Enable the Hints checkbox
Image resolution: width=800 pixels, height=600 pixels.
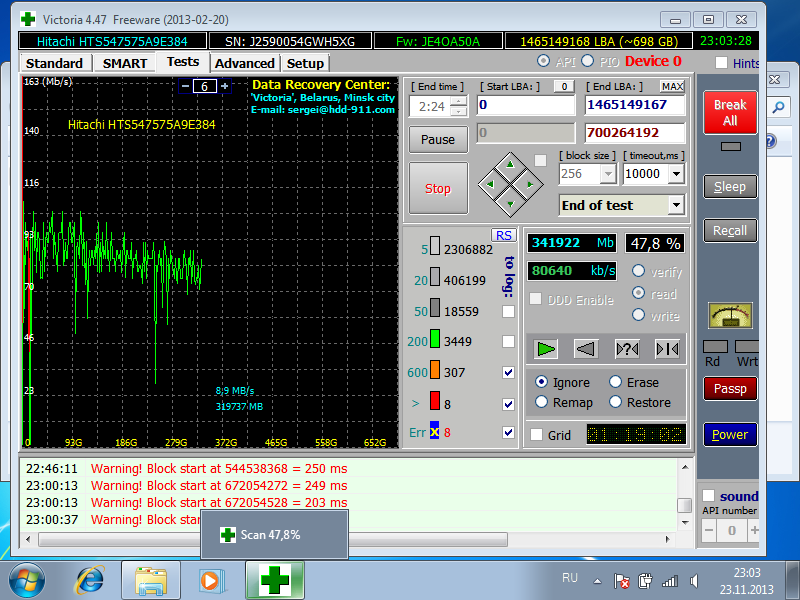[721, 63]
